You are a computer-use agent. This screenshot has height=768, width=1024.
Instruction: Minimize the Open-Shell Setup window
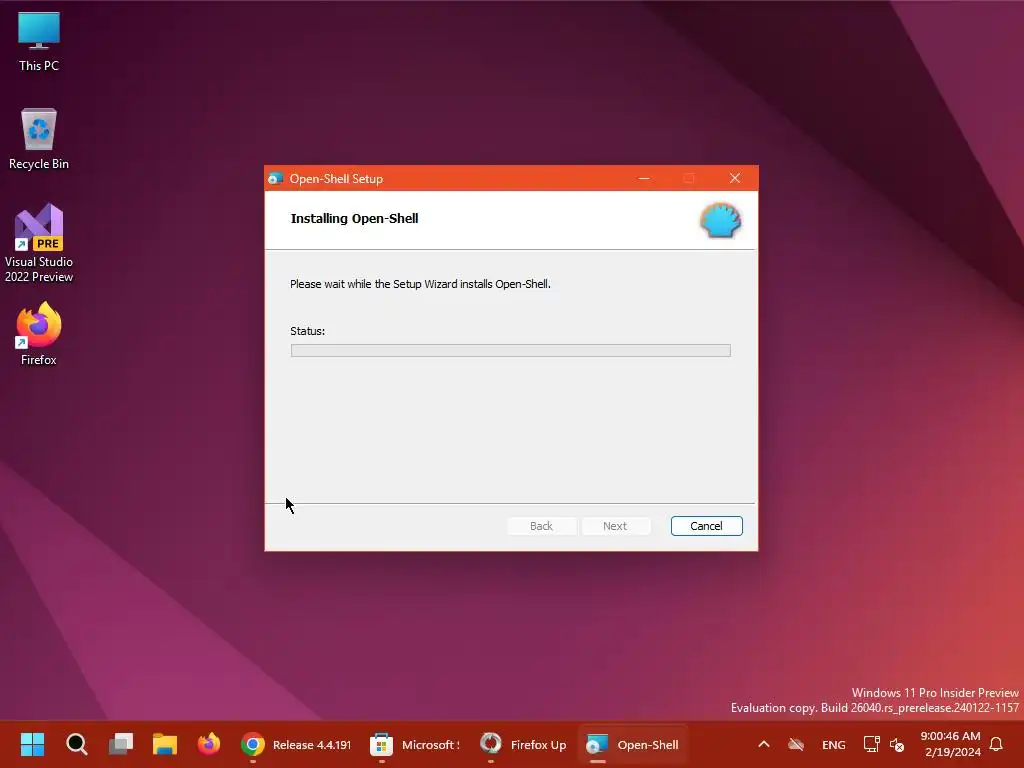[644, 178]
